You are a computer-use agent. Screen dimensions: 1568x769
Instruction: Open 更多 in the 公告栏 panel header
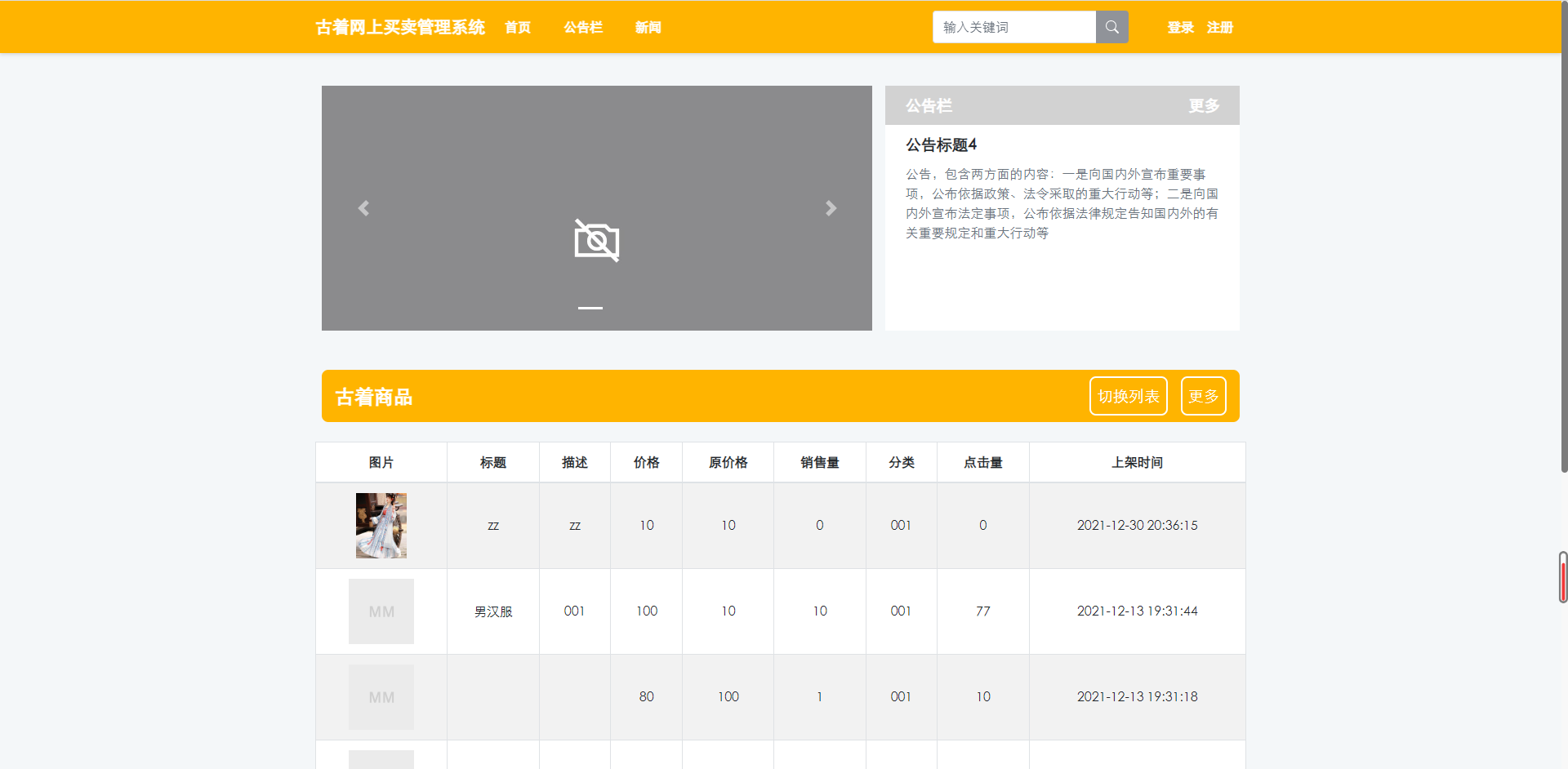click(x=1204, y=105)
